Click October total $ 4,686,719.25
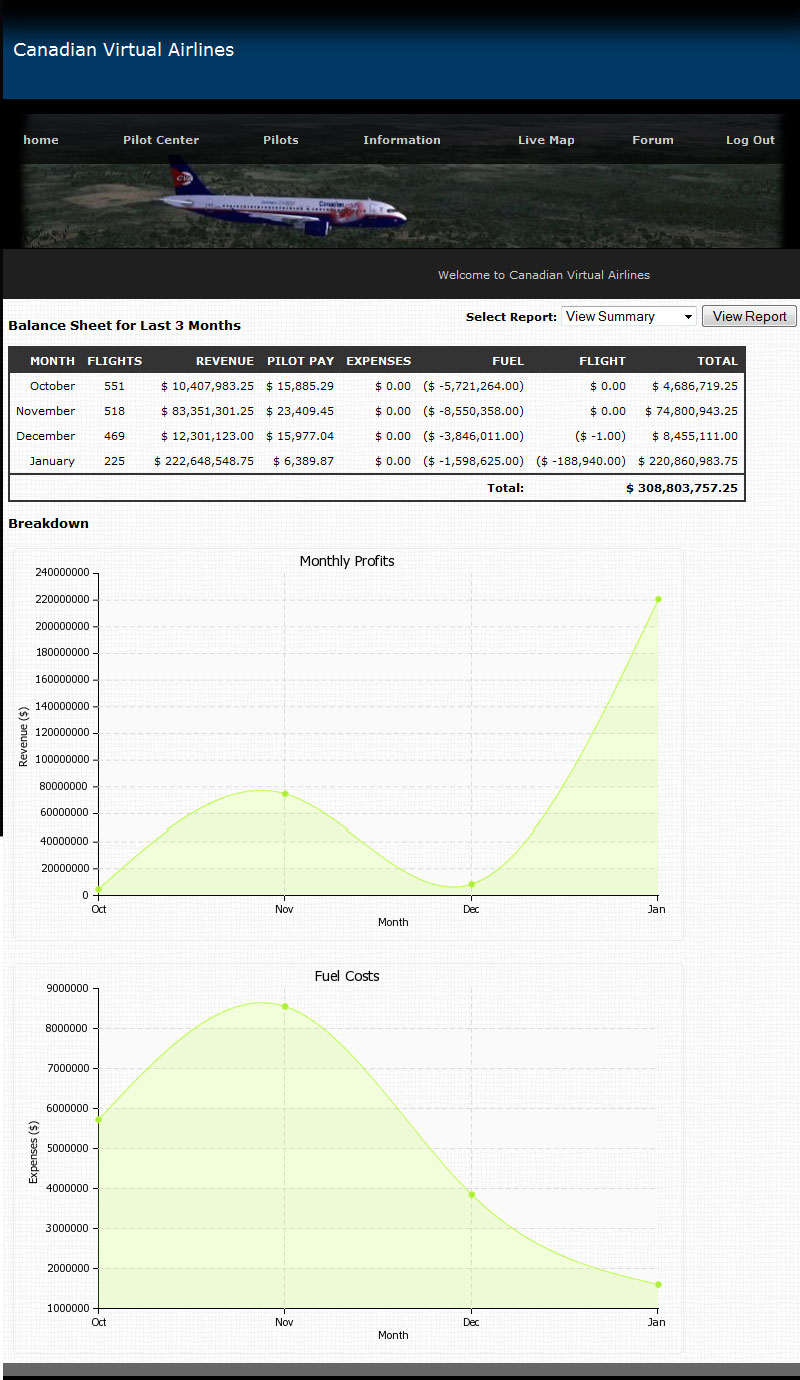Viewport: 800px width, 1380px height. click(x=694, y=386)
